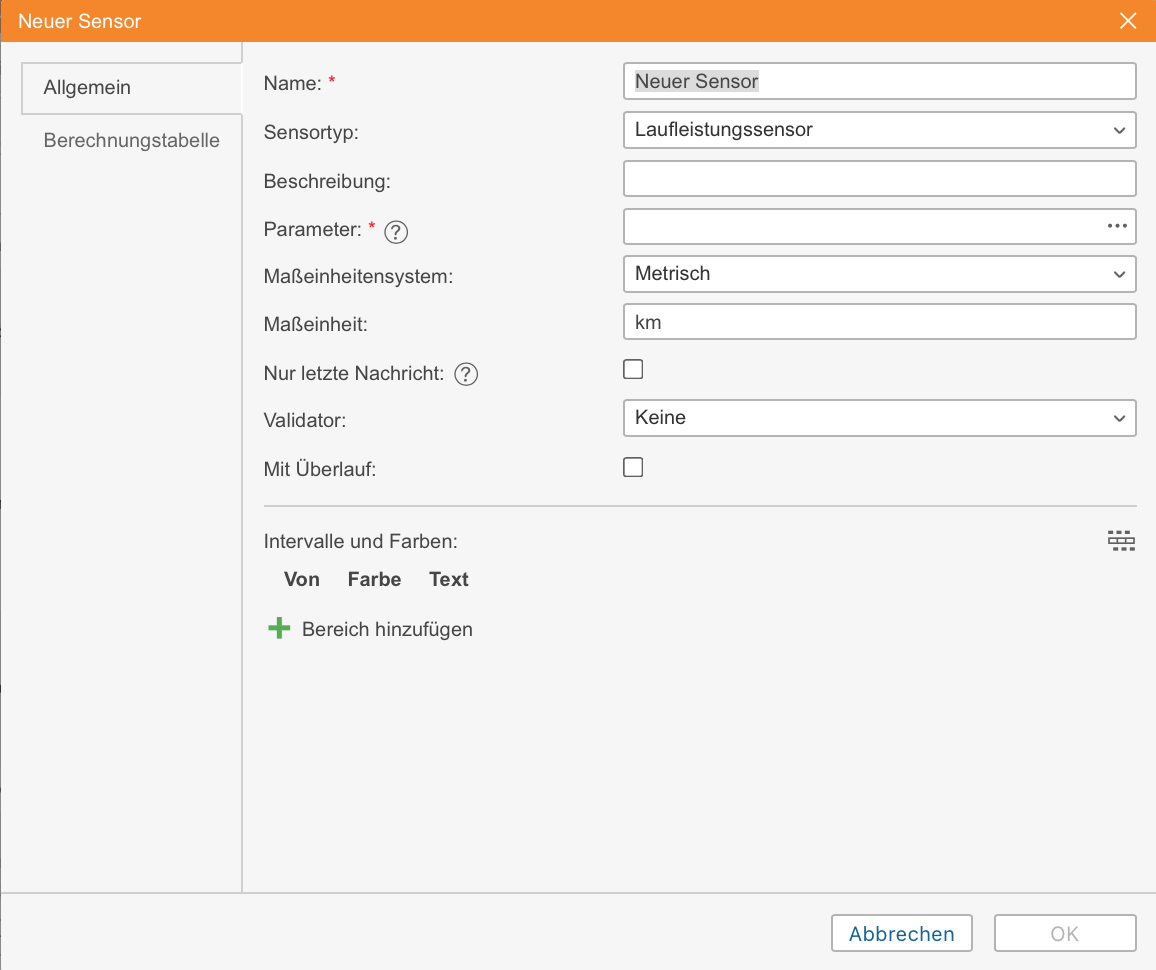Switch to the Berechnungstabelle tab
Screen dimensions: 1156x970
[131, 140]
